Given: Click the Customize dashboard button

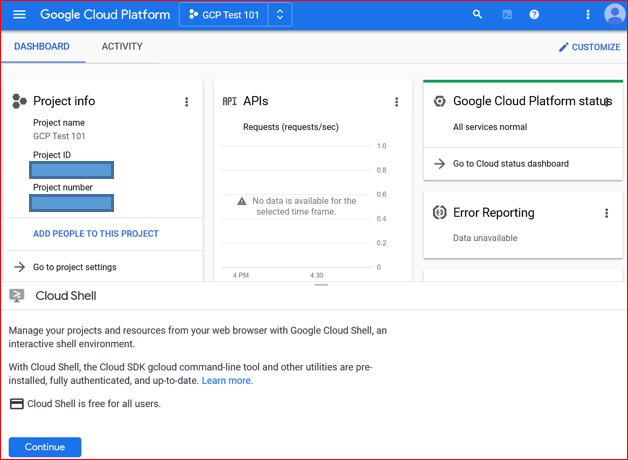Looking at the screenshot, I should click(589, 47).
